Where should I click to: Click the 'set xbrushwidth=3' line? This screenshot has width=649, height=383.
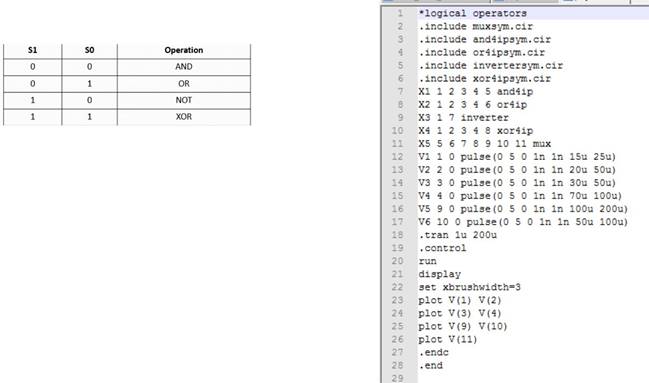[469, 287]
